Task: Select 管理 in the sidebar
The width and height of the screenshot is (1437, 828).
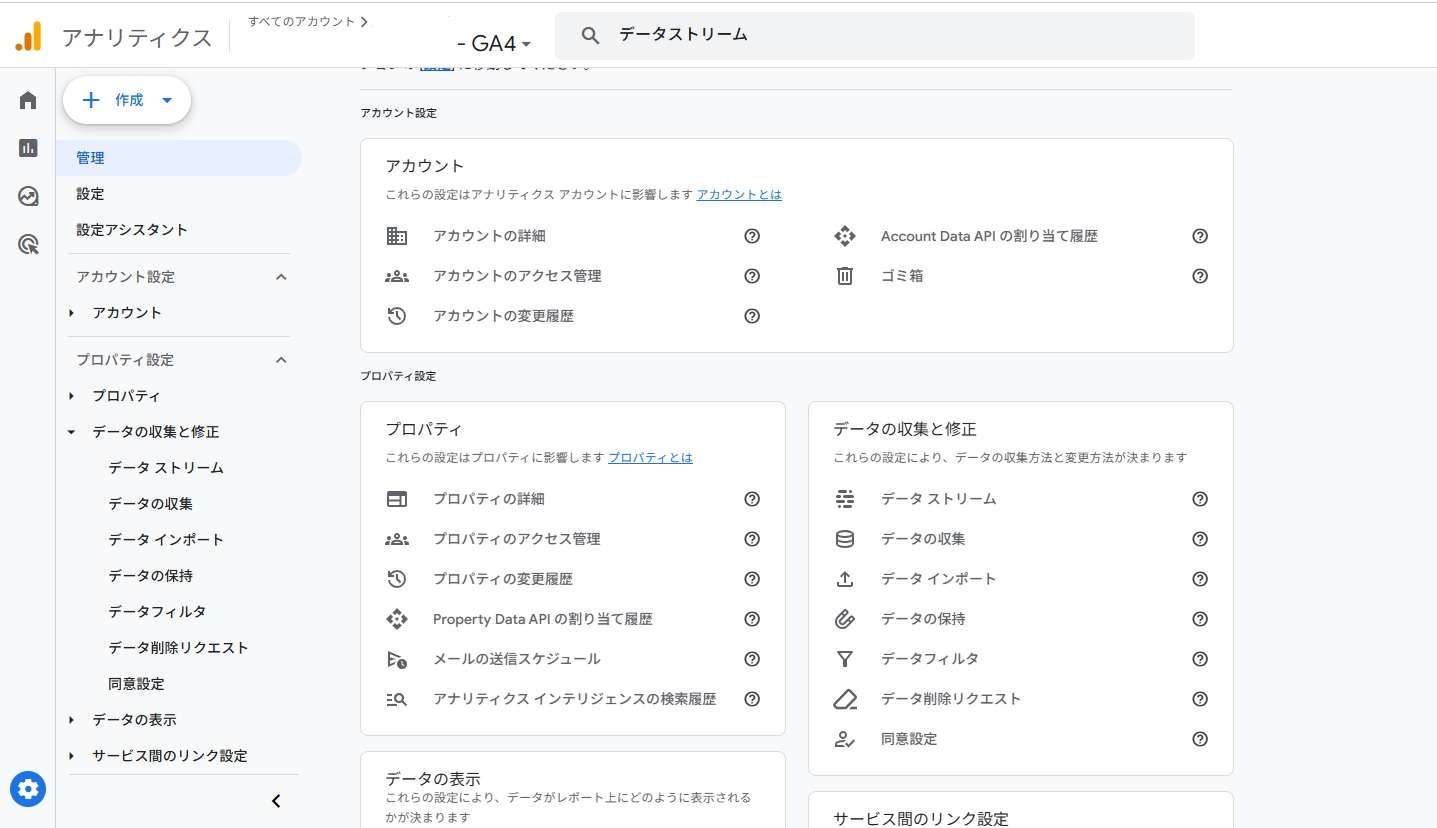Action: pyautogui.click(x=179, y=158)
